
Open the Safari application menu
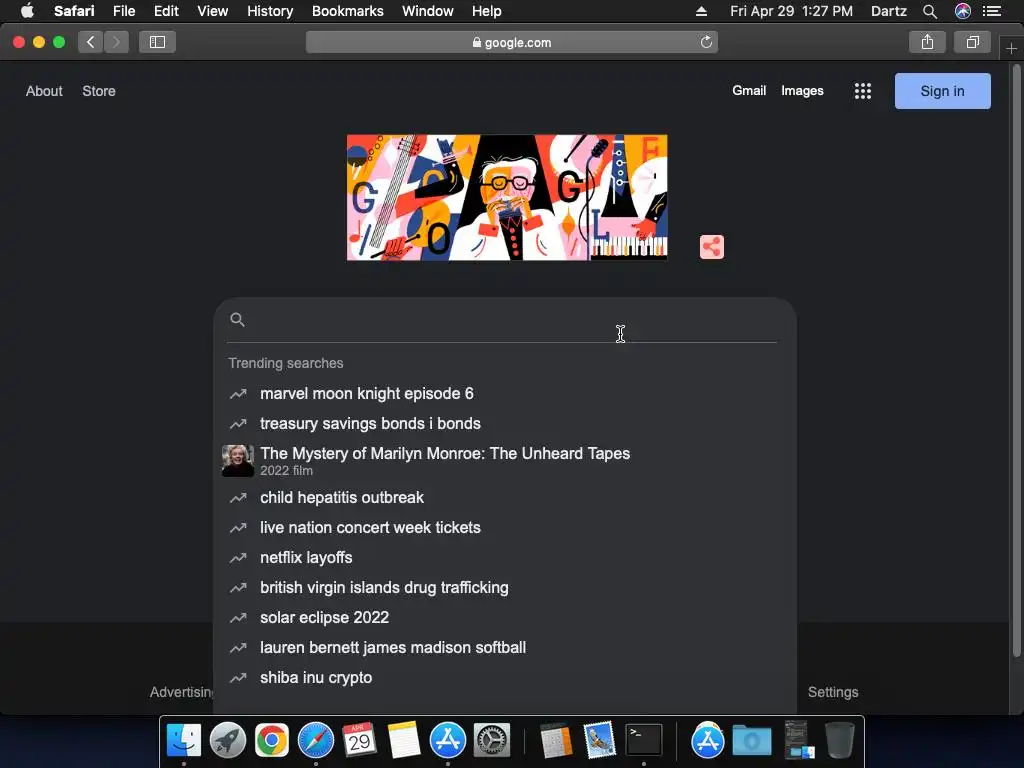tap(74, 11)
